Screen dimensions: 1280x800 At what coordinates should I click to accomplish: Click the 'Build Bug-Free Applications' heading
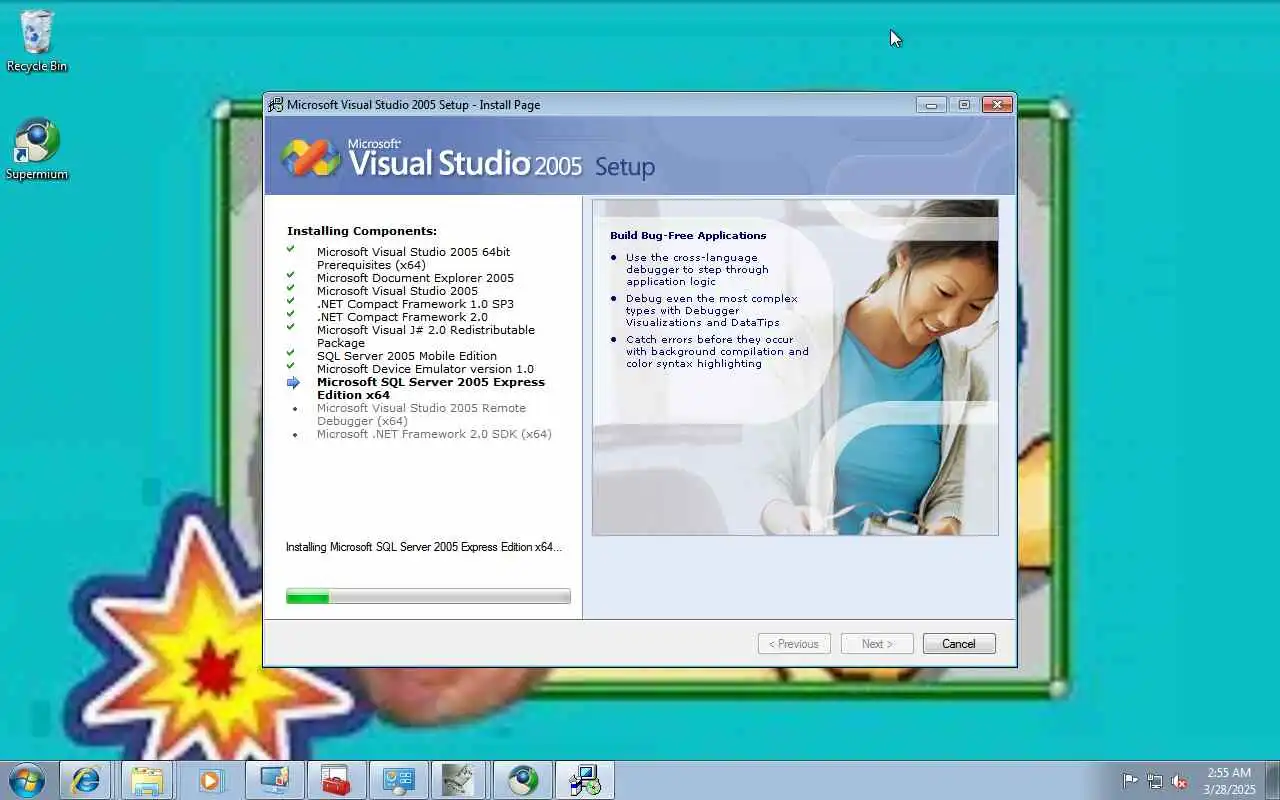click(x=688, y=236)
